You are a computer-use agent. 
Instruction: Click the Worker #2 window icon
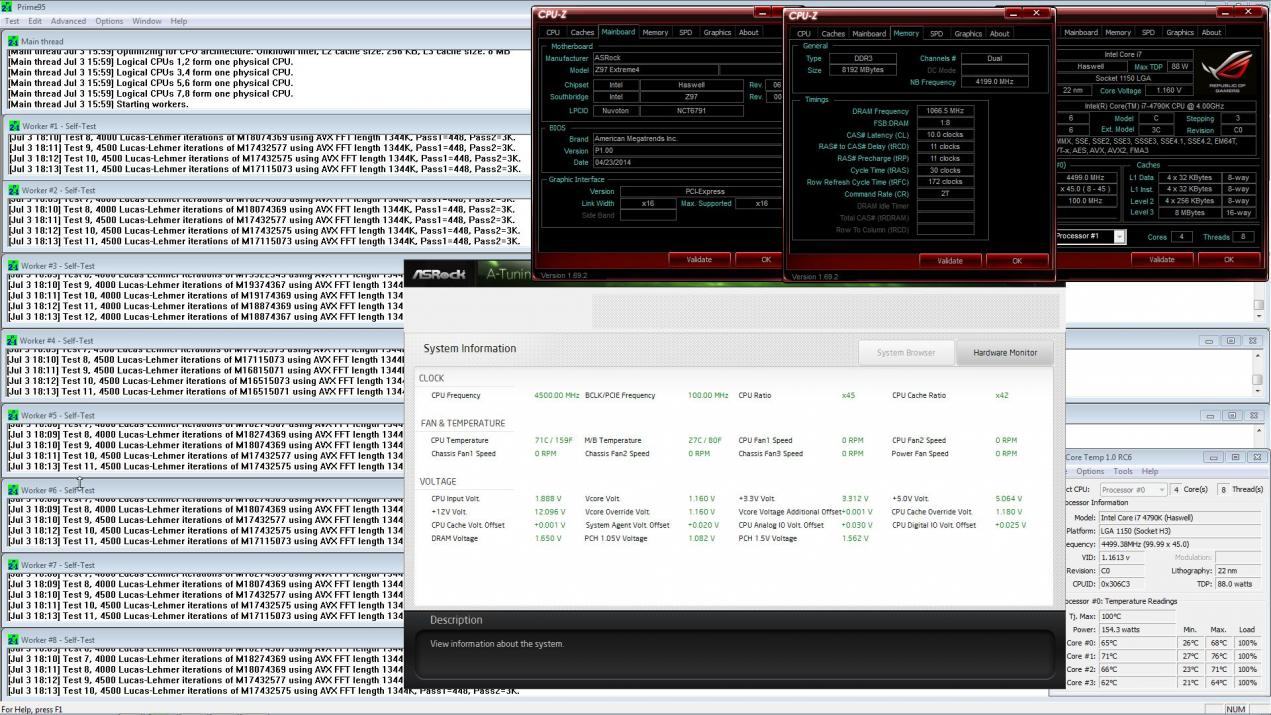click(13, 190)
